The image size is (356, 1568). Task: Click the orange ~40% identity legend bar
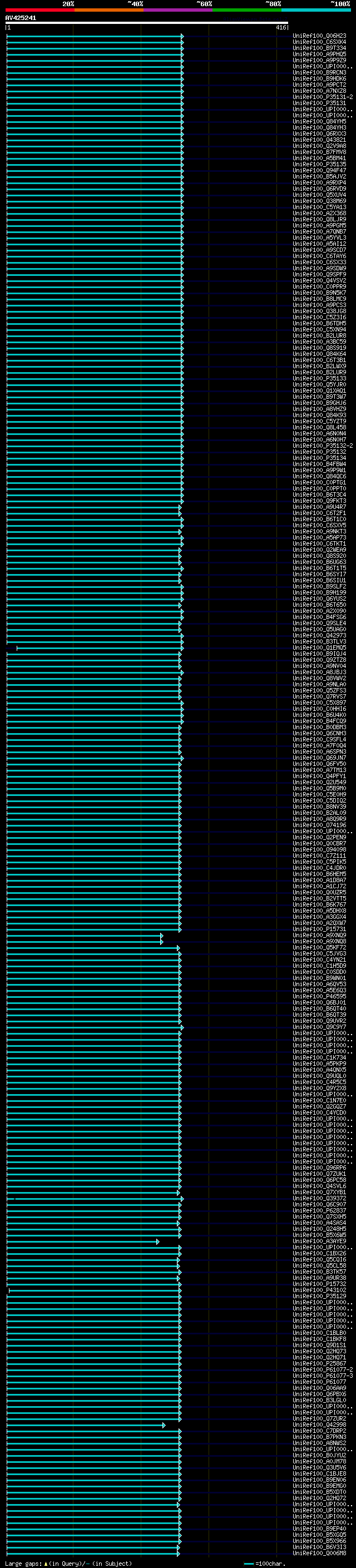coord(109,10)
